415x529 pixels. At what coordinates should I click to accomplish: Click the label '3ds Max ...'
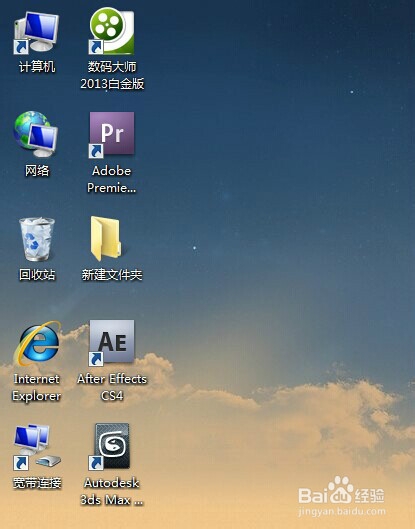(112, 500)
